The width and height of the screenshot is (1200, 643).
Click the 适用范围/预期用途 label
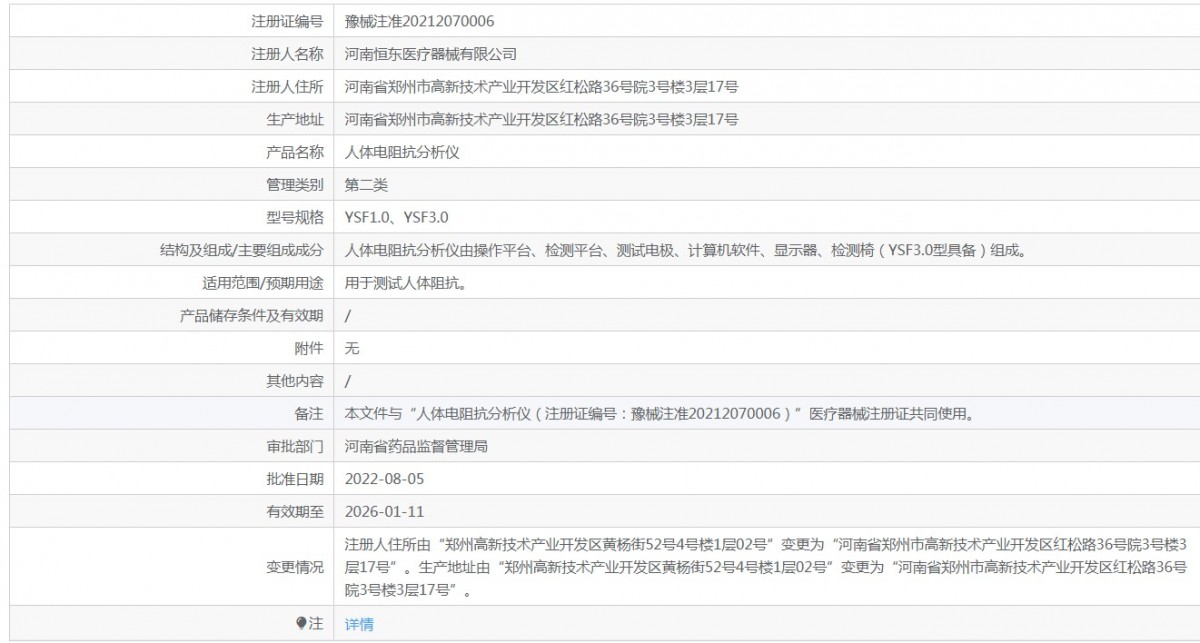point(263,283)
